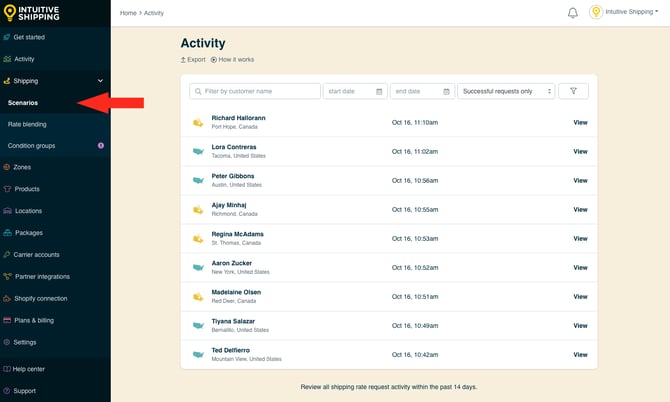Select the 'Oct 16, 10:42am' timestamp
The height and width of the screenshot is (402, 670).
pyautogui.click(x=415, y=355)
